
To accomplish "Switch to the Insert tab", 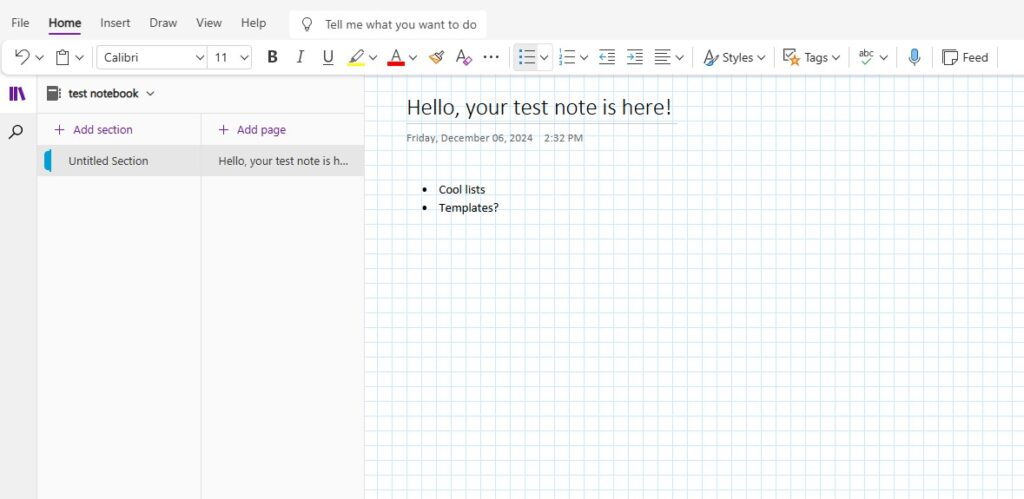I will [115, 23].
